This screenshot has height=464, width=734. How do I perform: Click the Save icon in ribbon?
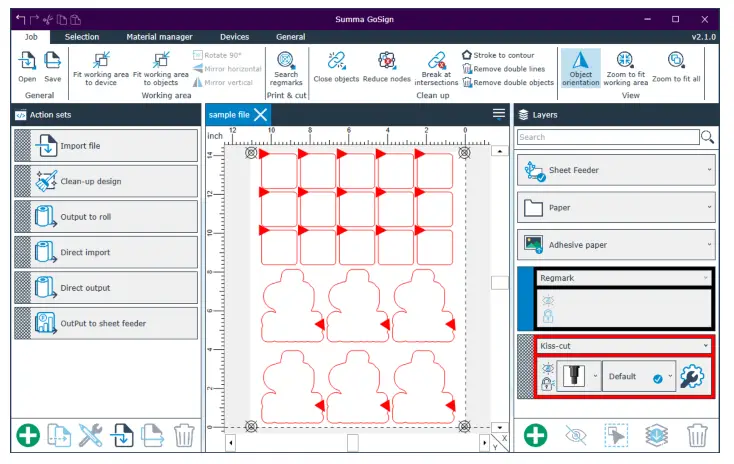(x=52, y=67)
